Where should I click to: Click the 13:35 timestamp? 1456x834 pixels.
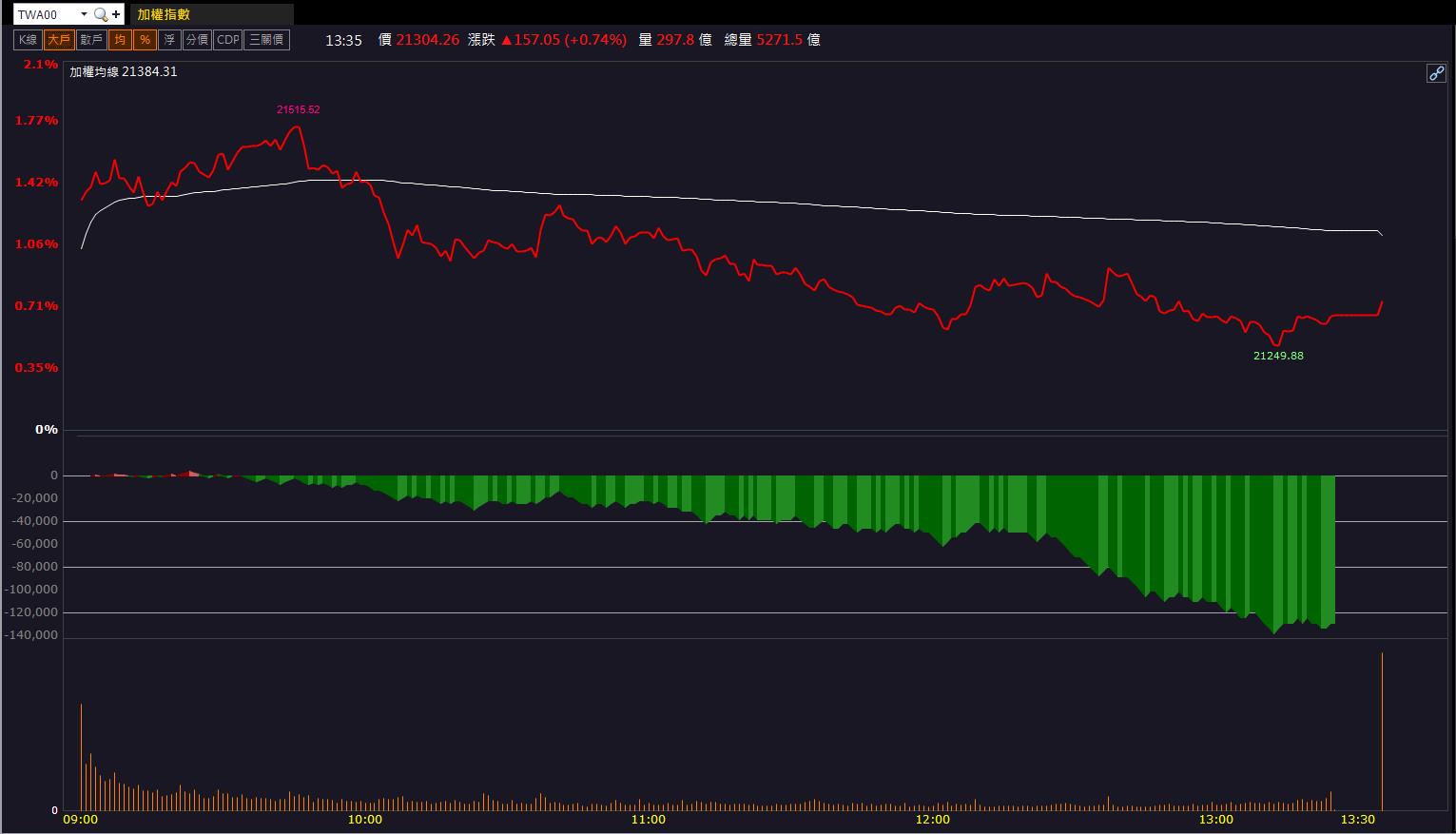coord(343,40)
